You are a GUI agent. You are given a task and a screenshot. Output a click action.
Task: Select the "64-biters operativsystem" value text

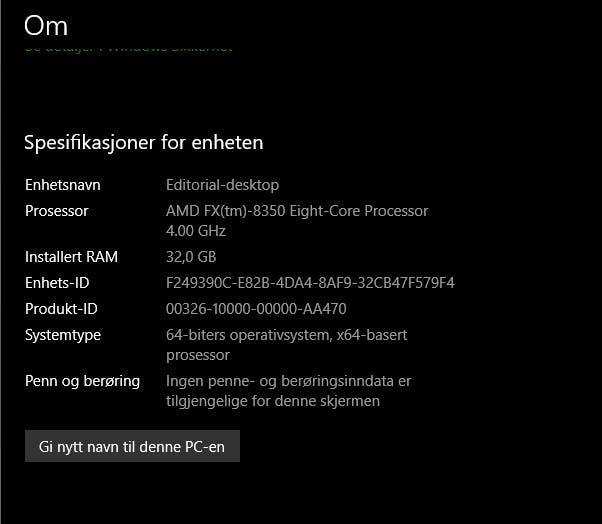click(x=248, y=335)
